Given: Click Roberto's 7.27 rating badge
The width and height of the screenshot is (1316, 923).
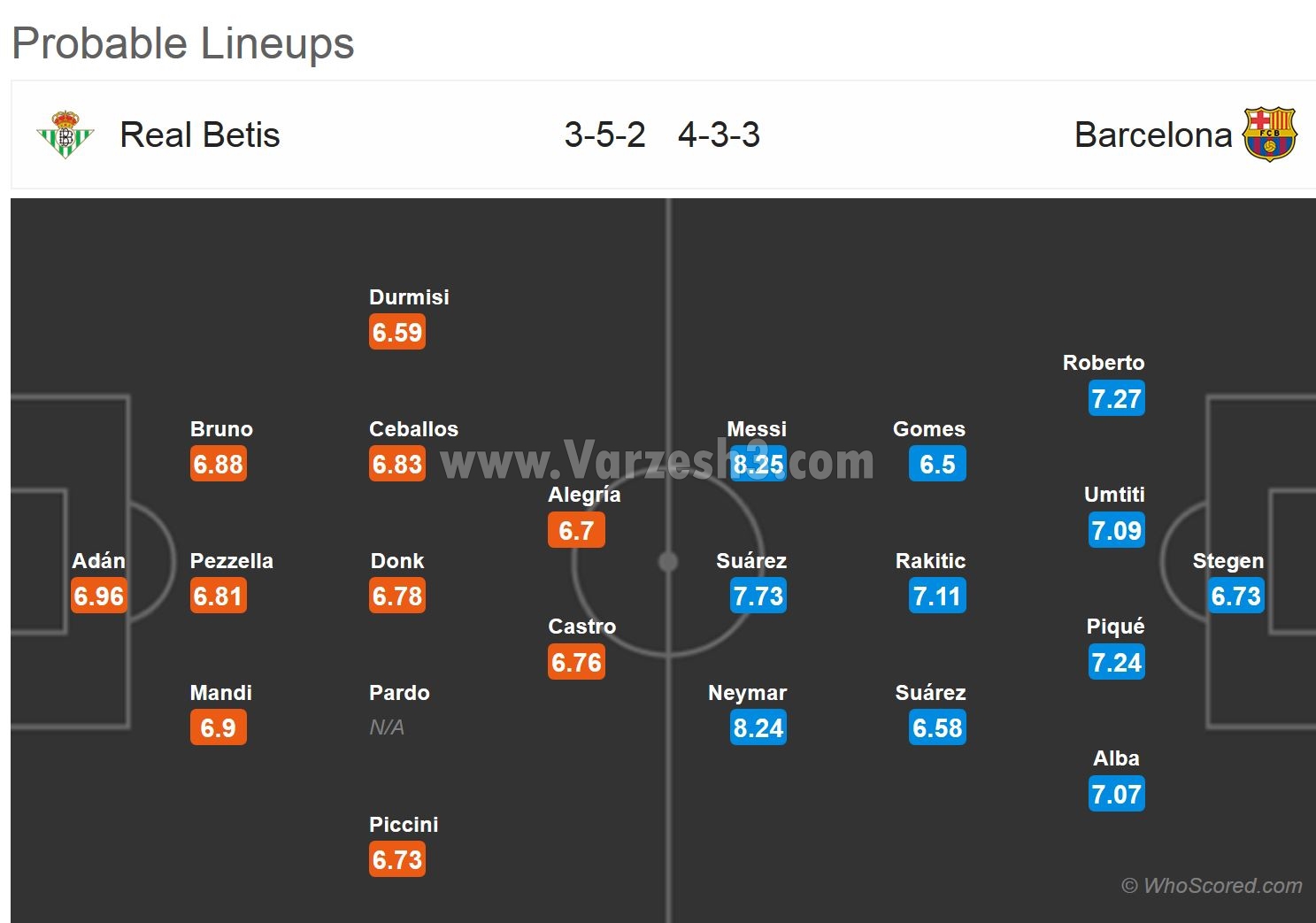Looking at the screenshot, I should 1116,398.
